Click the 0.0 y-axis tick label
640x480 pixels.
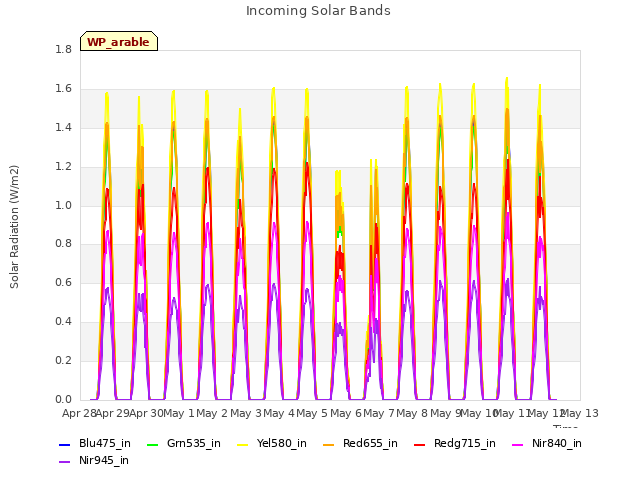[63, 400]
